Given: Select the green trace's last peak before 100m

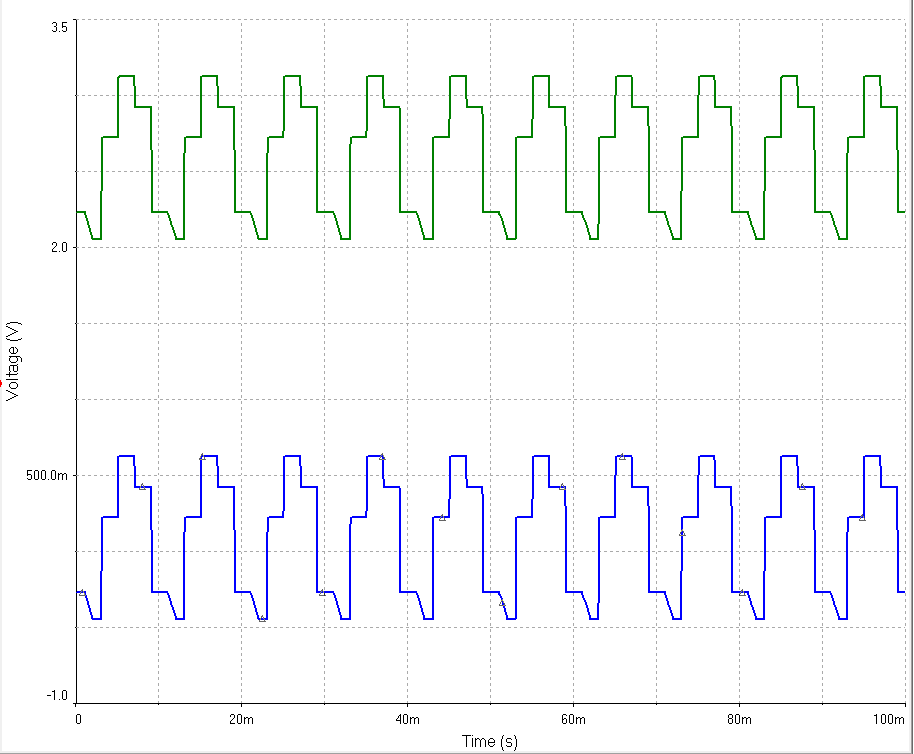Looking at the screenshot, I should pyautogui.click(x=872, y=76).
